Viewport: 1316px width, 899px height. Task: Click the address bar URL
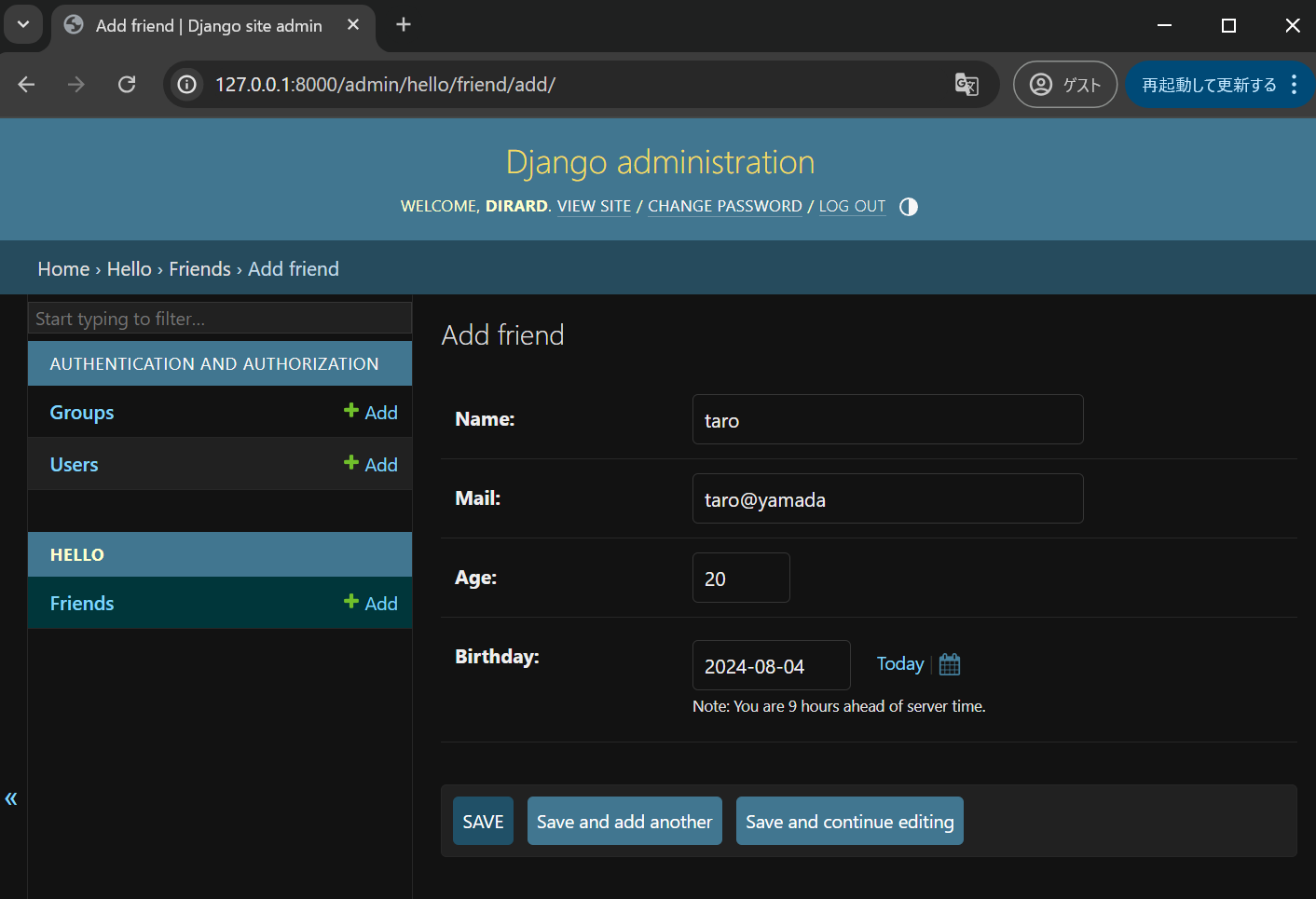[x=385, y=85]
